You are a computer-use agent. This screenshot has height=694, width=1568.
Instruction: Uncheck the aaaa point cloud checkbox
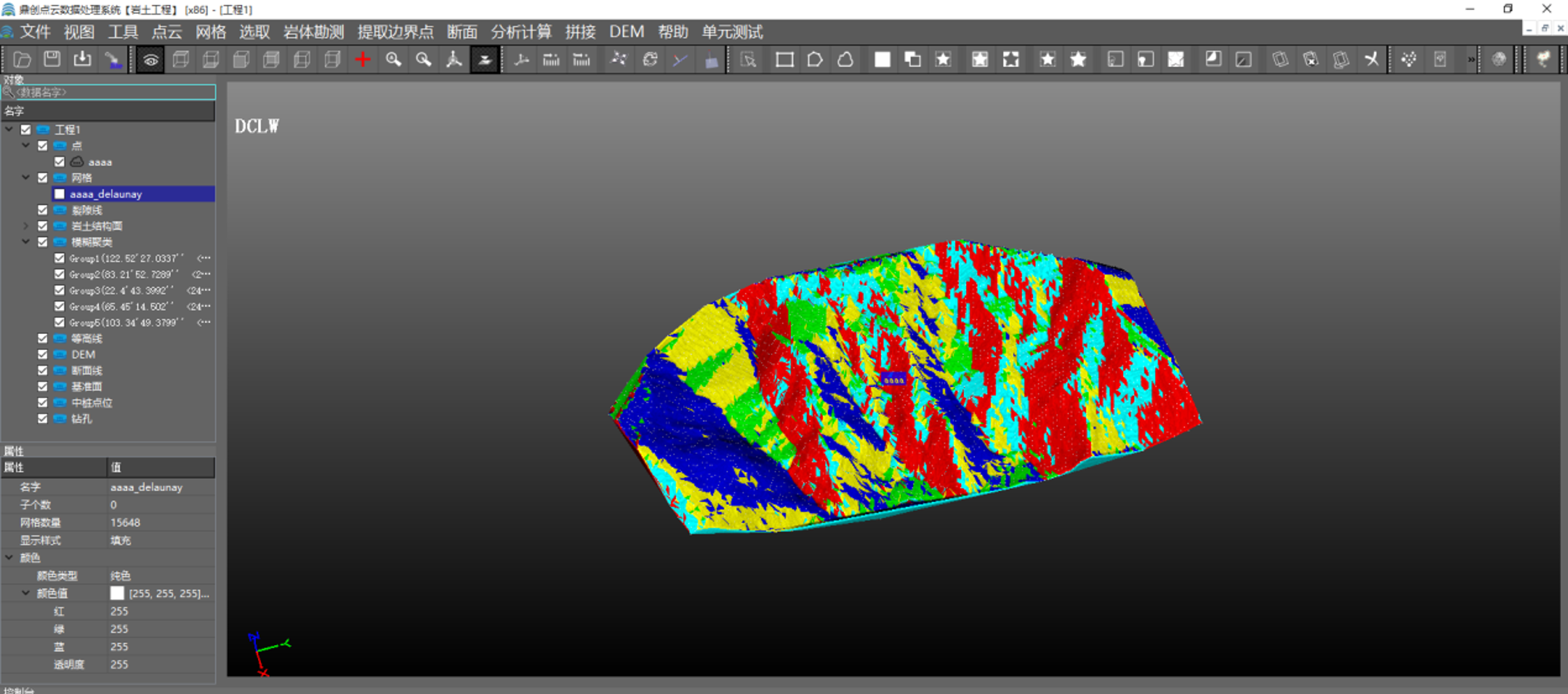tap(60, 162)
